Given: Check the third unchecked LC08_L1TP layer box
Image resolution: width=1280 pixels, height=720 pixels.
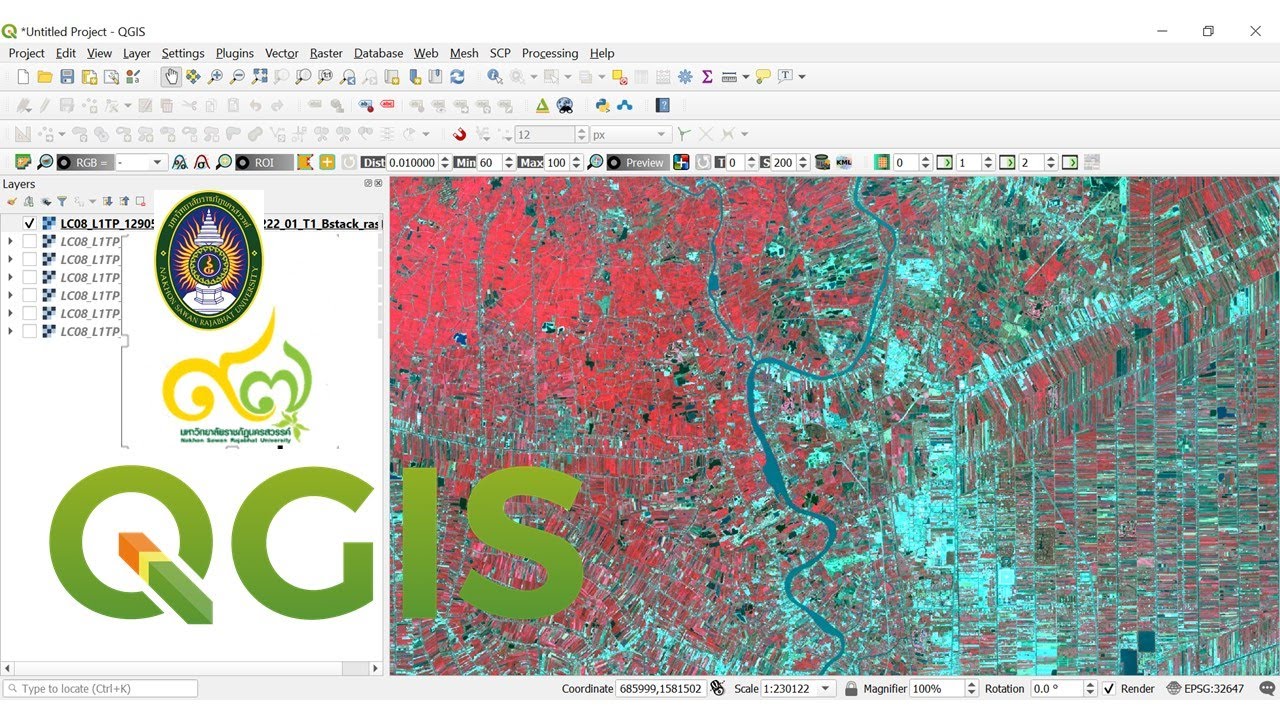Looking at the screenshot, I should coord(30,278).
